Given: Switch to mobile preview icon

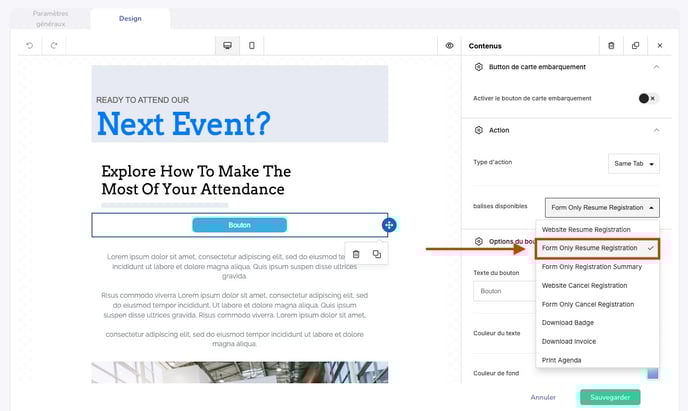Looking at the screenshot, I should click(252, 45).
